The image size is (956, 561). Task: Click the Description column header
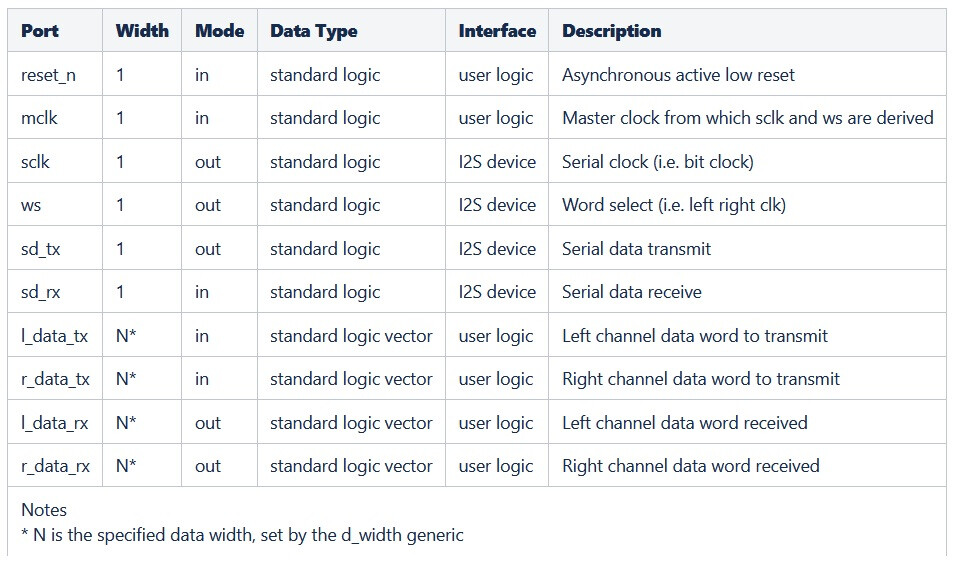pos(611,31)
